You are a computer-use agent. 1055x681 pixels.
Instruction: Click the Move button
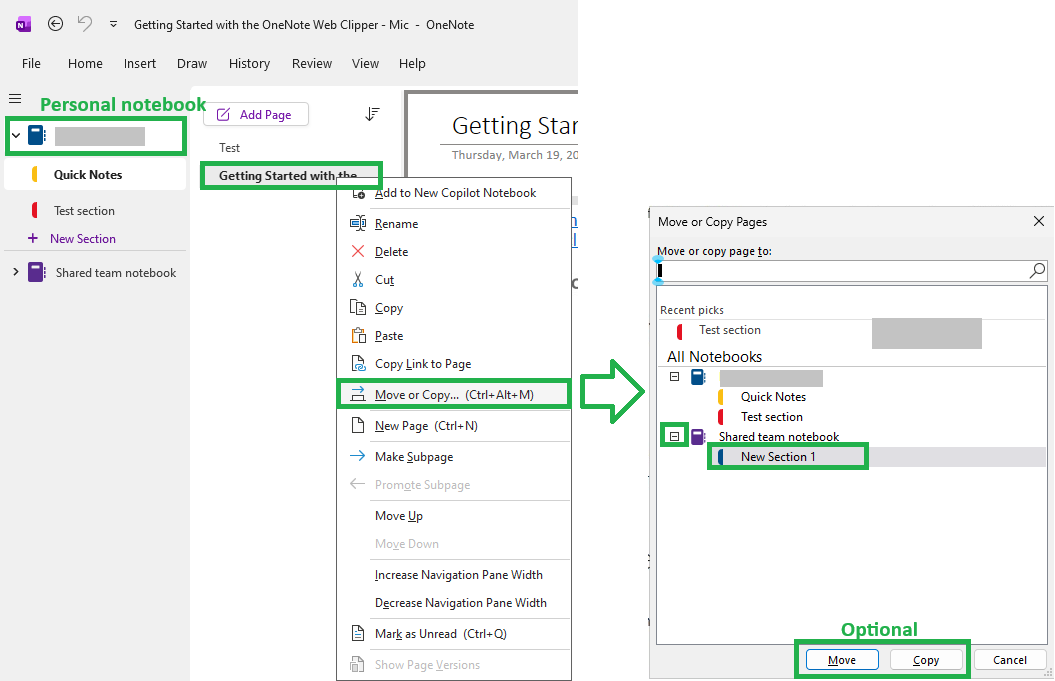842,660
